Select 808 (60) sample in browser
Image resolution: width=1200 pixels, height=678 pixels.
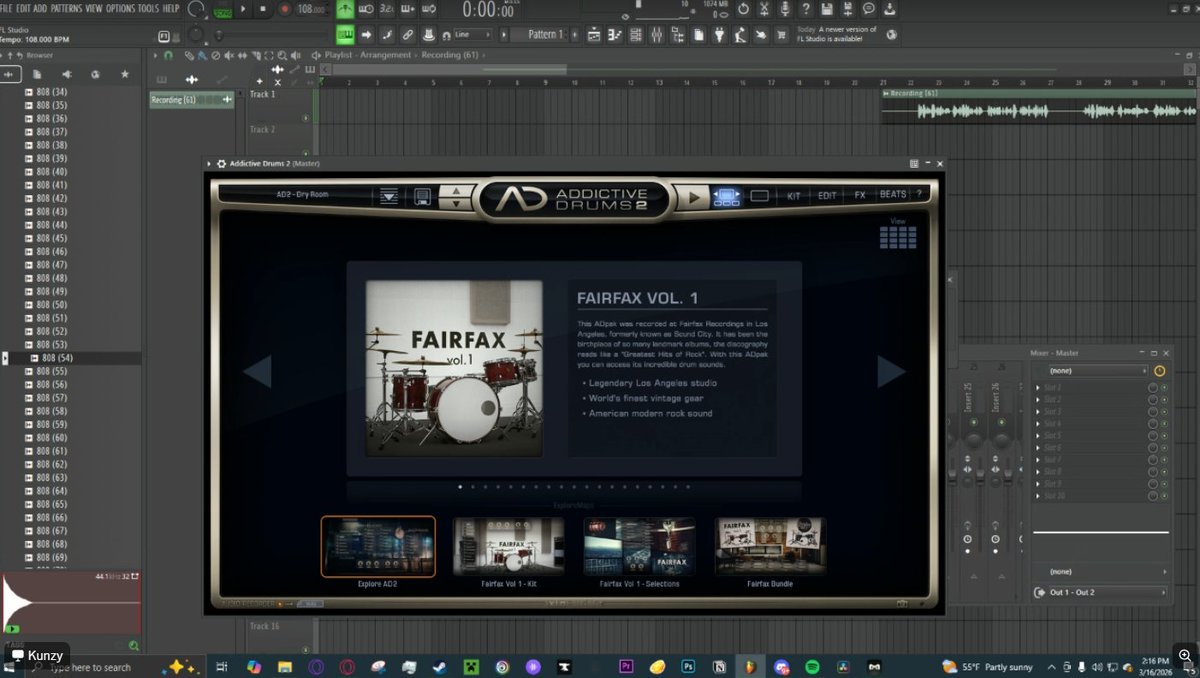(52, 438)
